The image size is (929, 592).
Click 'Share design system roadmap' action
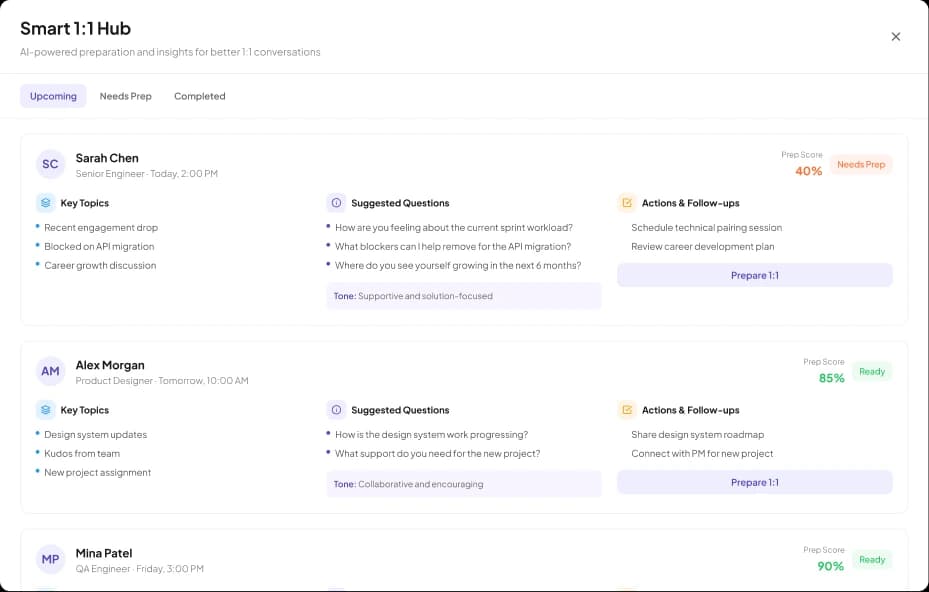click(697, 434)
